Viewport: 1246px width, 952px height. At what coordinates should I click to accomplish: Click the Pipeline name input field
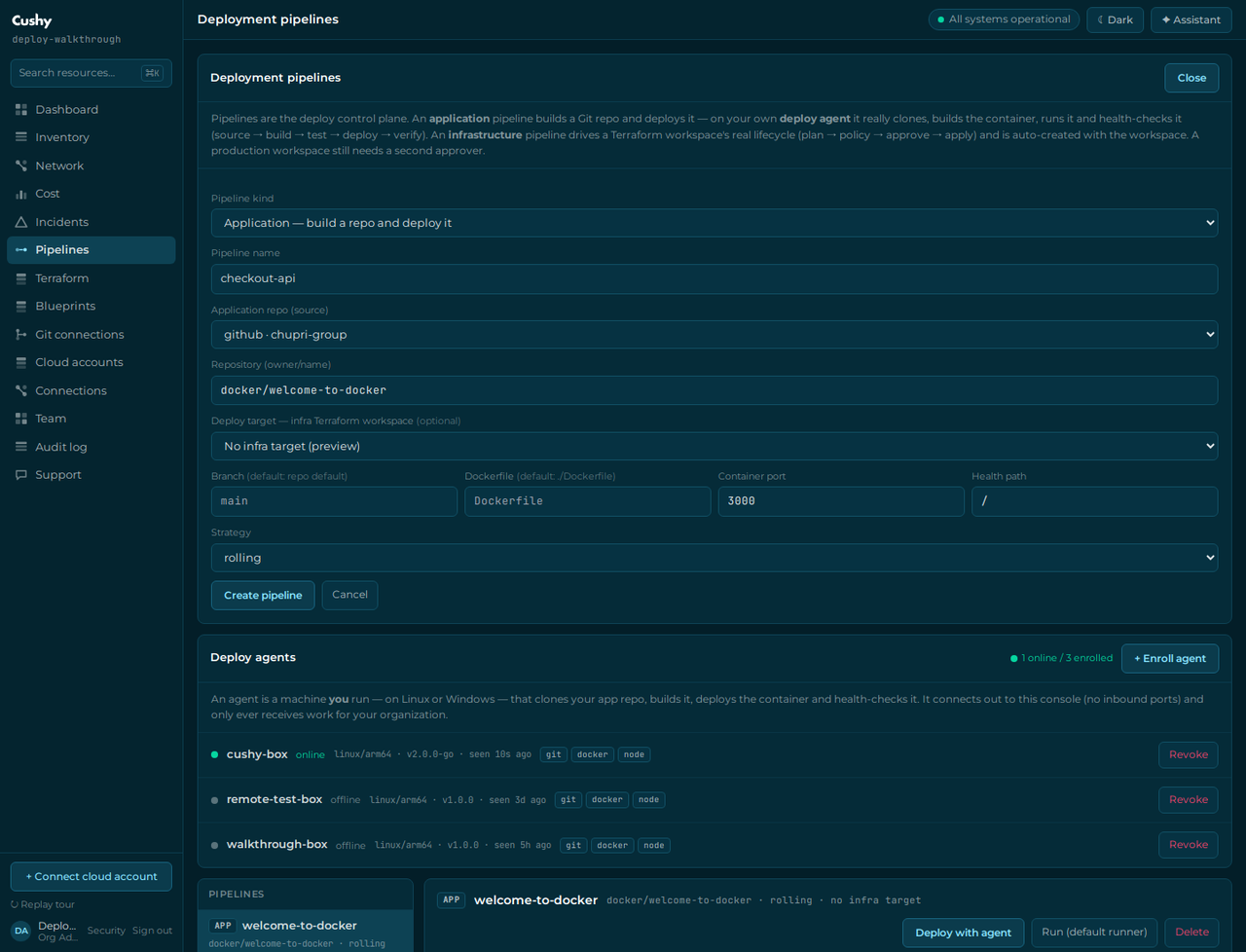(715, 278)
